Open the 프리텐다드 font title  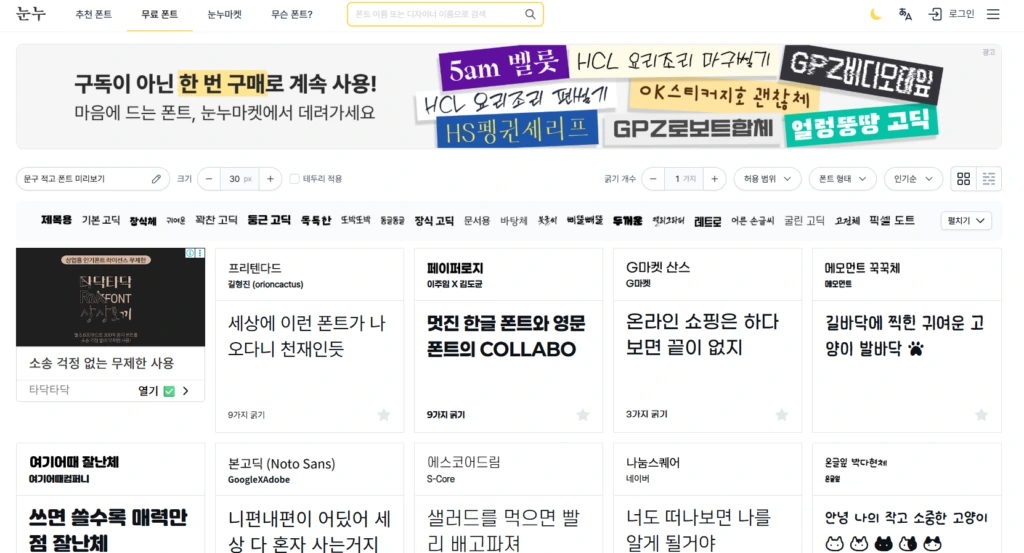point(255,268)
